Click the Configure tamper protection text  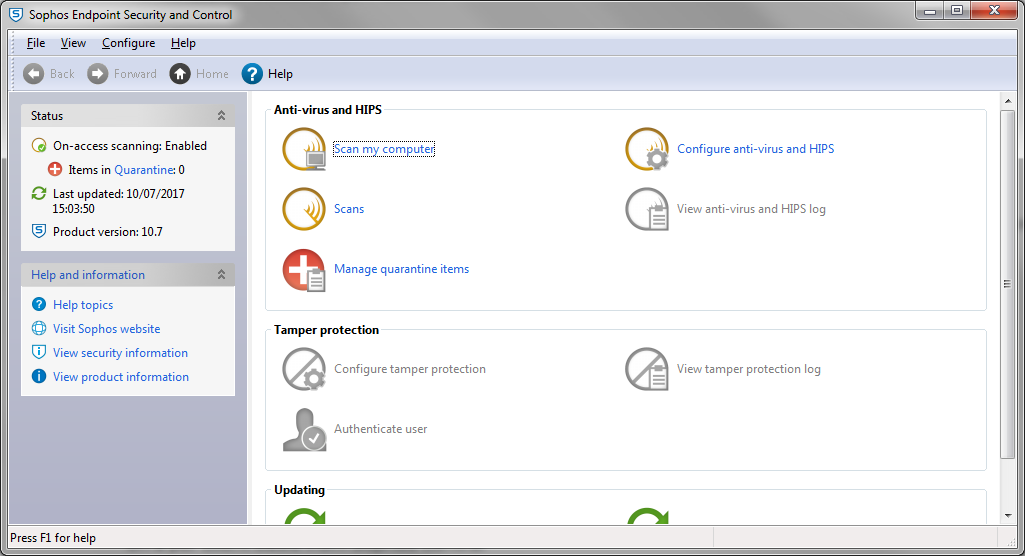pyautogui.click(x=410, y=369)
